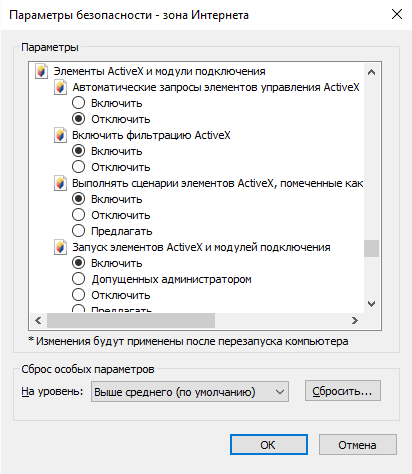
Task: Select 'Включить' under Запуск элементов ActiveX
Action: pyautogui.click(x=78, y=263)
